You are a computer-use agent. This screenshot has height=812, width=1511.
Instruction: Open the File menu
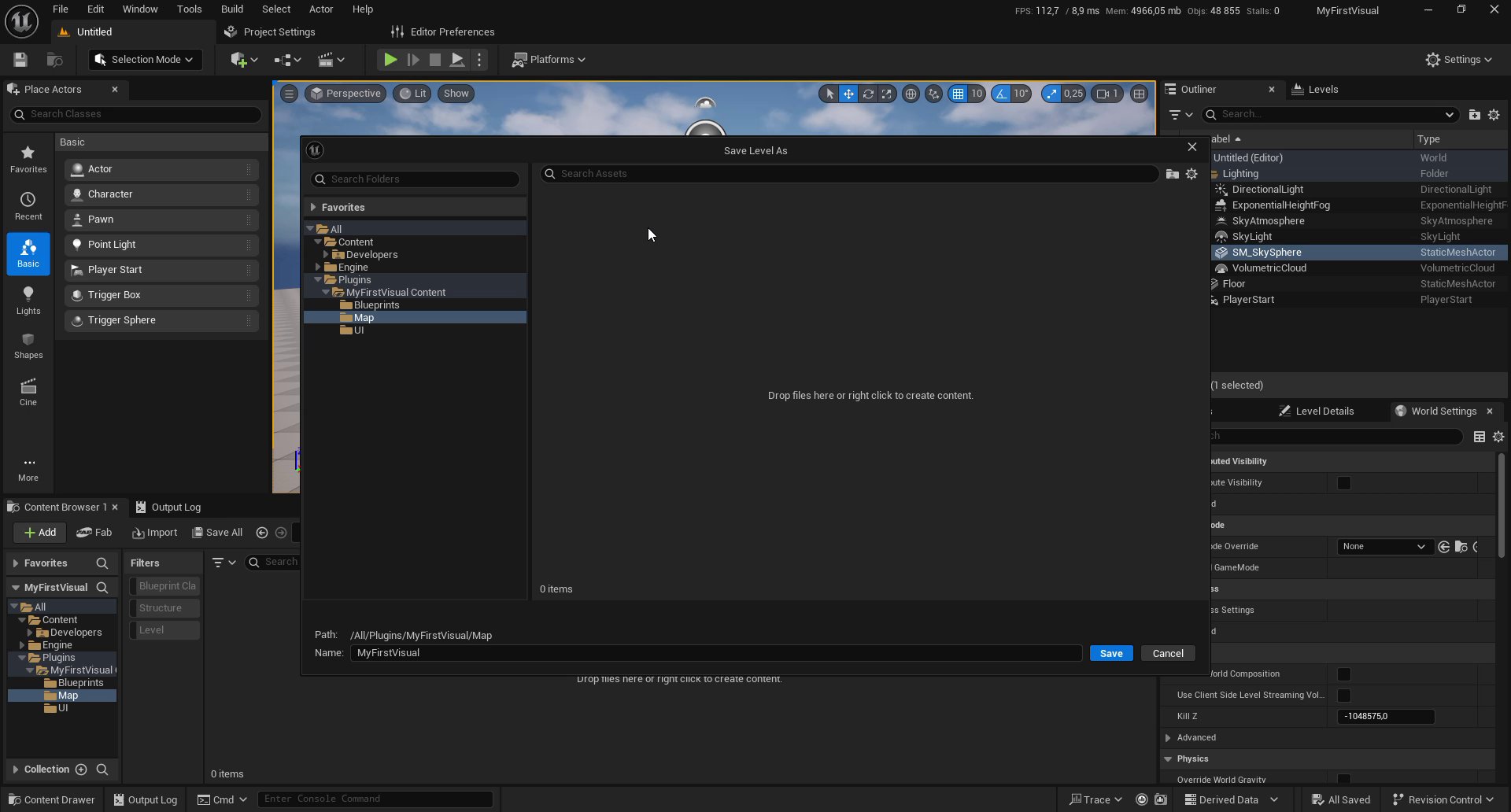coord(61,9)
